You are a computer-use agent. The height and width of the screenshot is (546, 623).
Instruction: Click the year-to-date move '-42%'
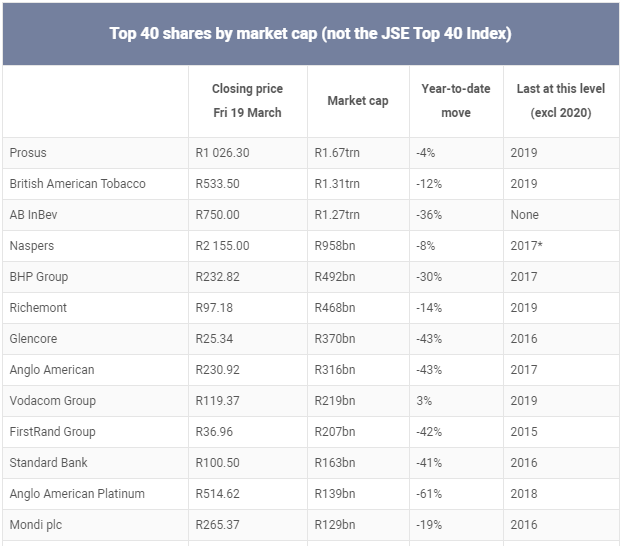tap(429, 432)
